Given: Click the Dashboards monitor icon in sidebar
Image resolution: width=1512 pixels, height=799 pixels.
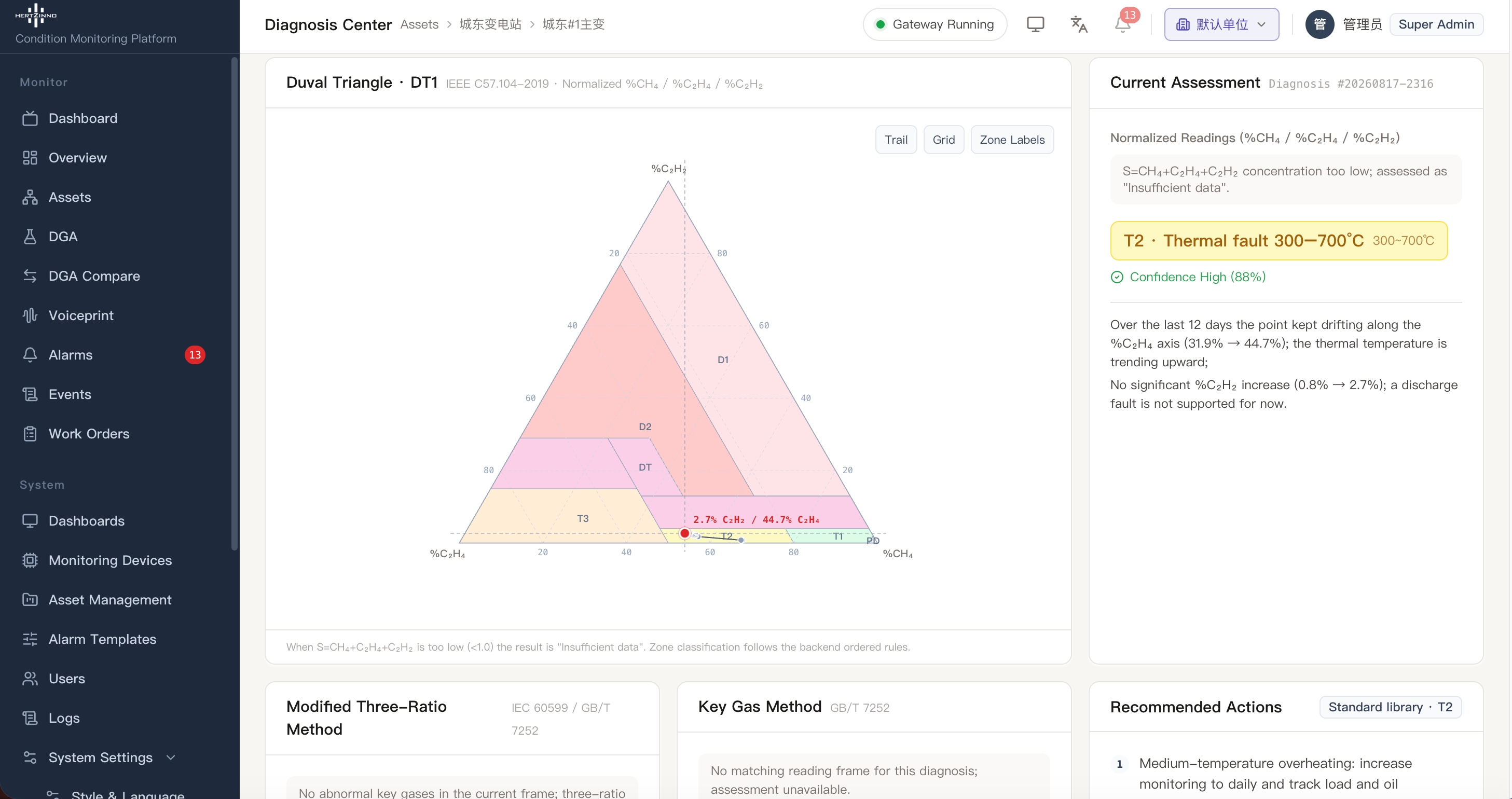Looking at the screenshot, I should tap(30, 521).
